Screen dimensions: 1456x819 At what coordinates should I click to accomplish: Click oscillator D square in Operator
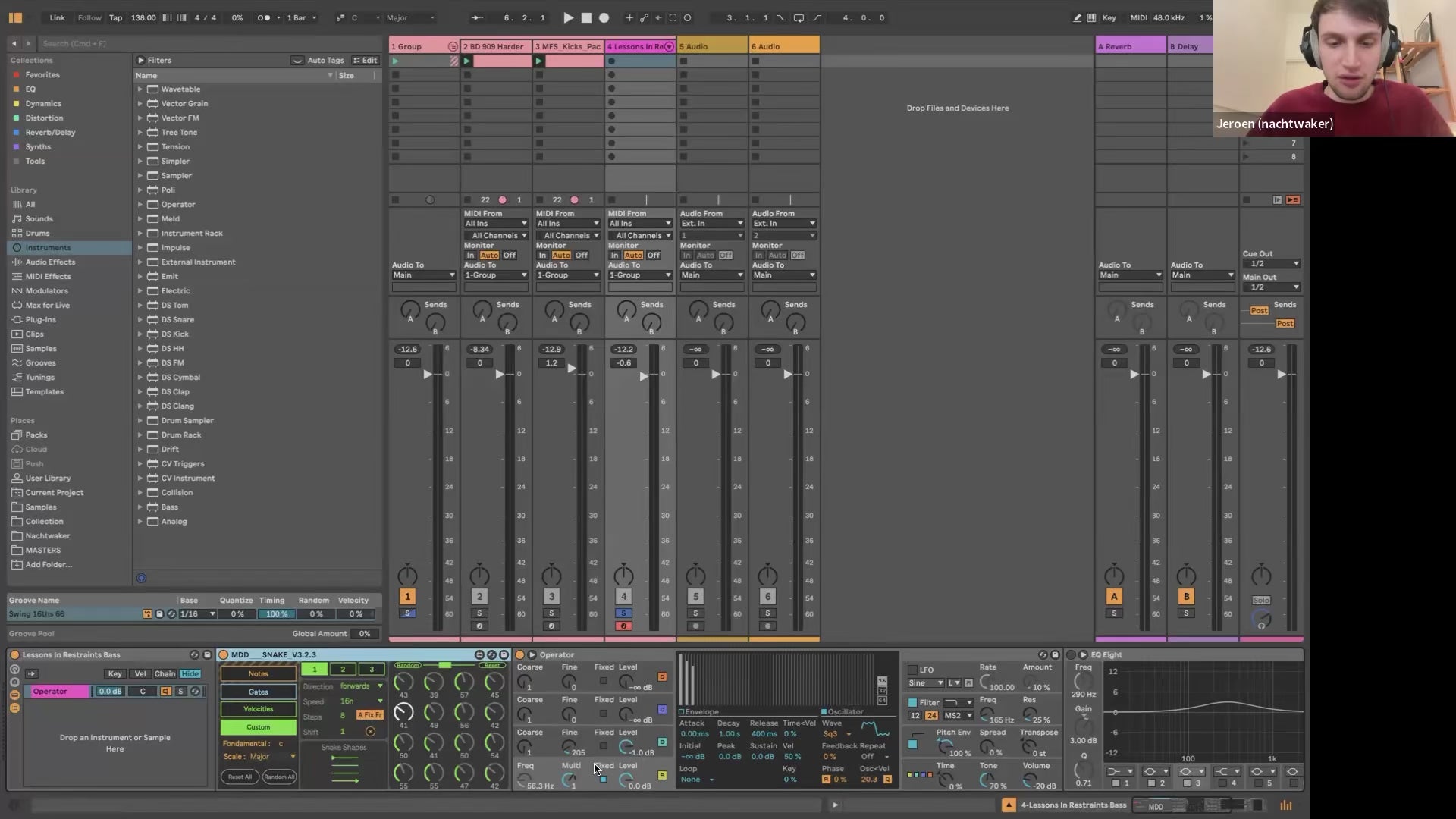[x=662, y=676]
